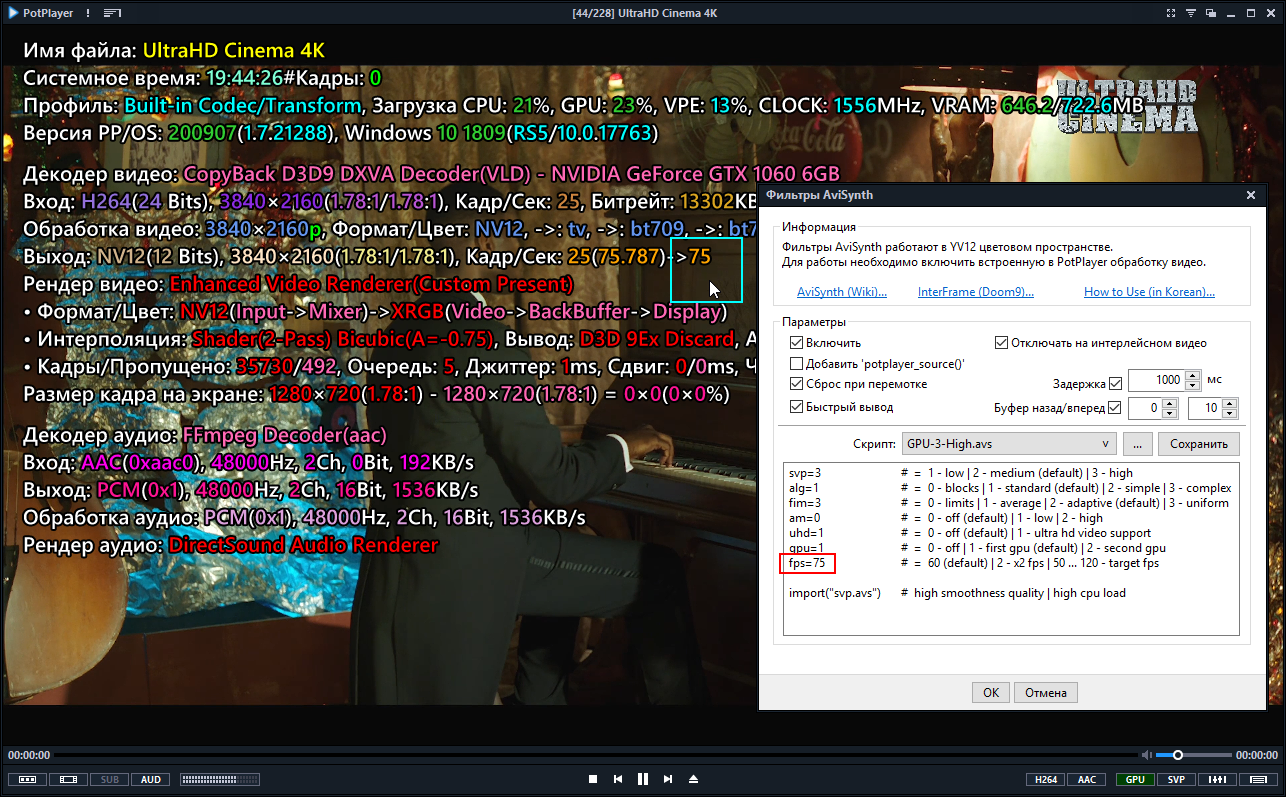This screenshot has width=1286, height=797.
Task: Click the film-strip icon button left of SUB
Action: (68, 779)
